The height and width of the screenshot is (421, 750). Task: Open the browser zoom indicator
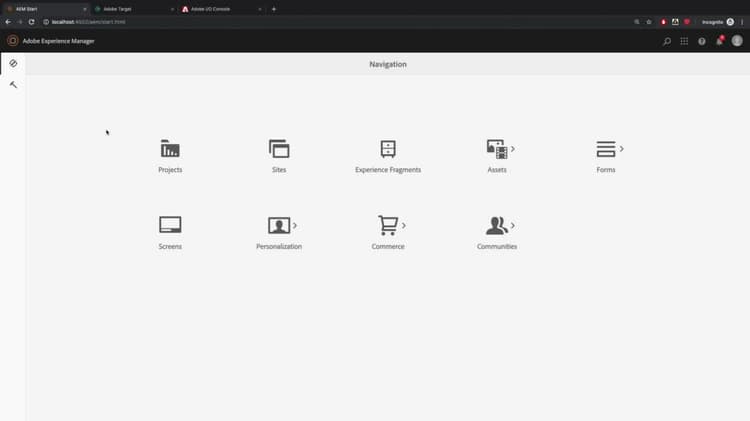[x=637, y=22]
